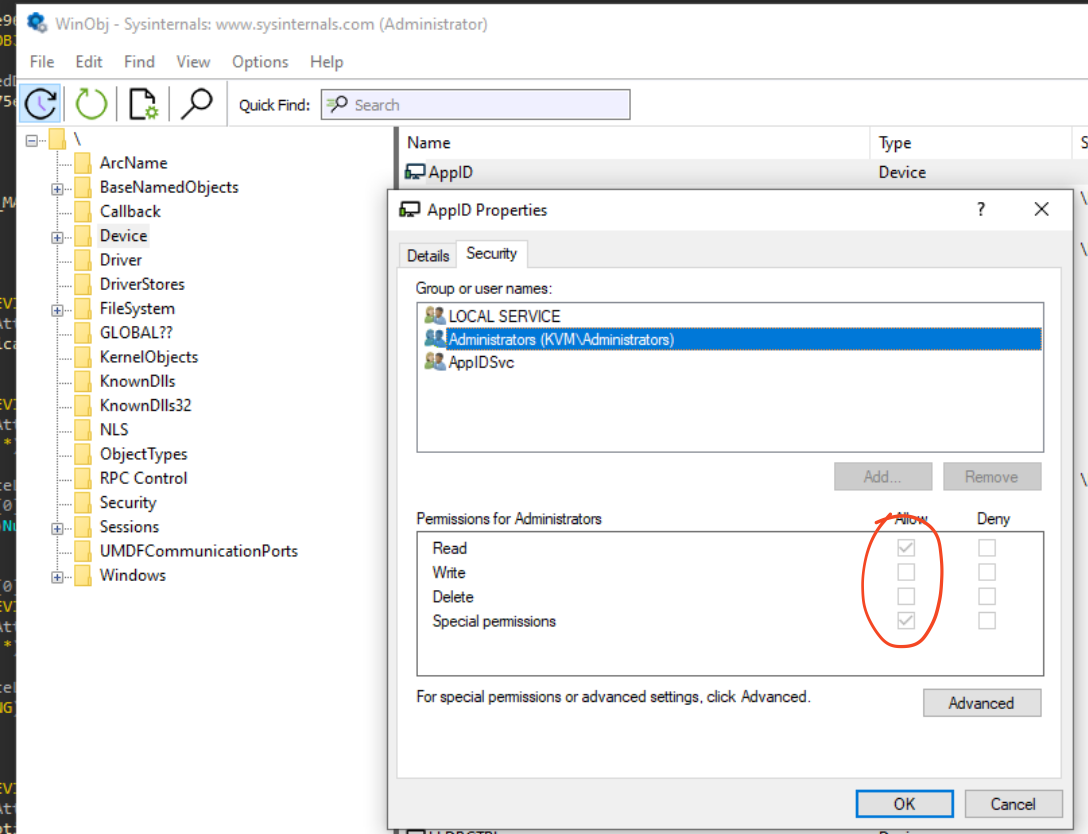Click the help question mark in dialog
Screen dimensions: 1088x834
coord(980,209)
